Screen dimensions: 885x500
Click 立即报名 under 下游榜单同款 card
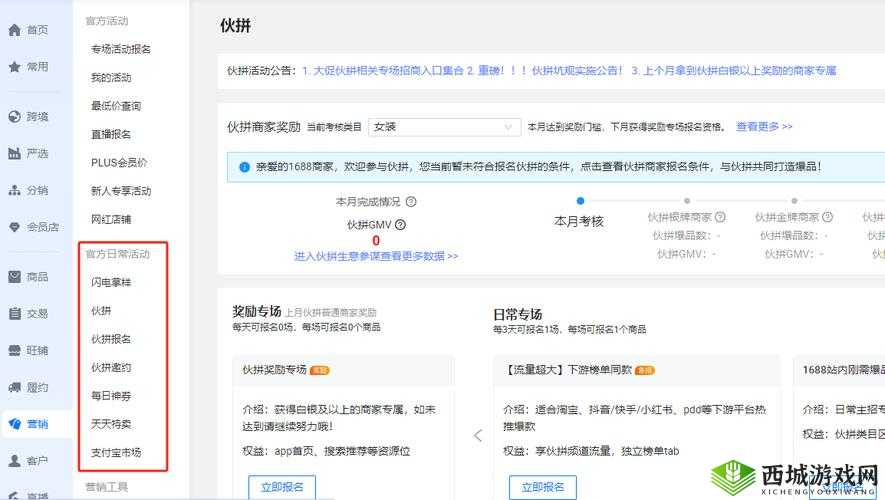pyautogui.click(x=542, y=487)
